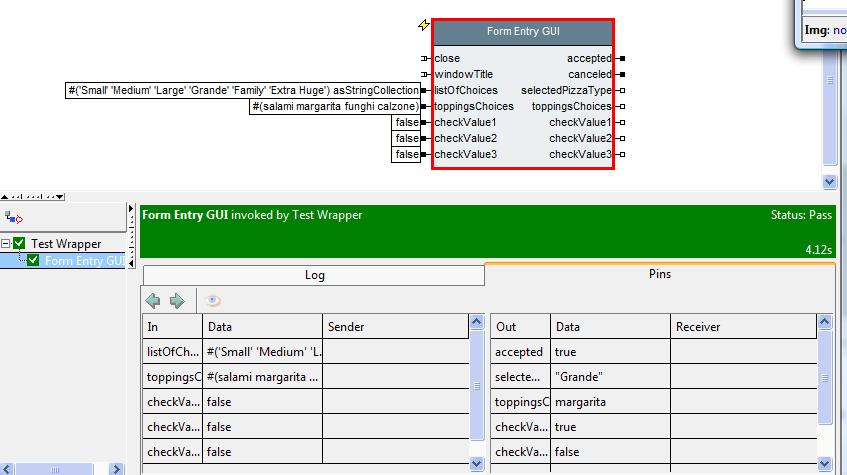Click the accepted output pin connector
The height and width of the screenshot is (475, 847).
click(622, 59)
